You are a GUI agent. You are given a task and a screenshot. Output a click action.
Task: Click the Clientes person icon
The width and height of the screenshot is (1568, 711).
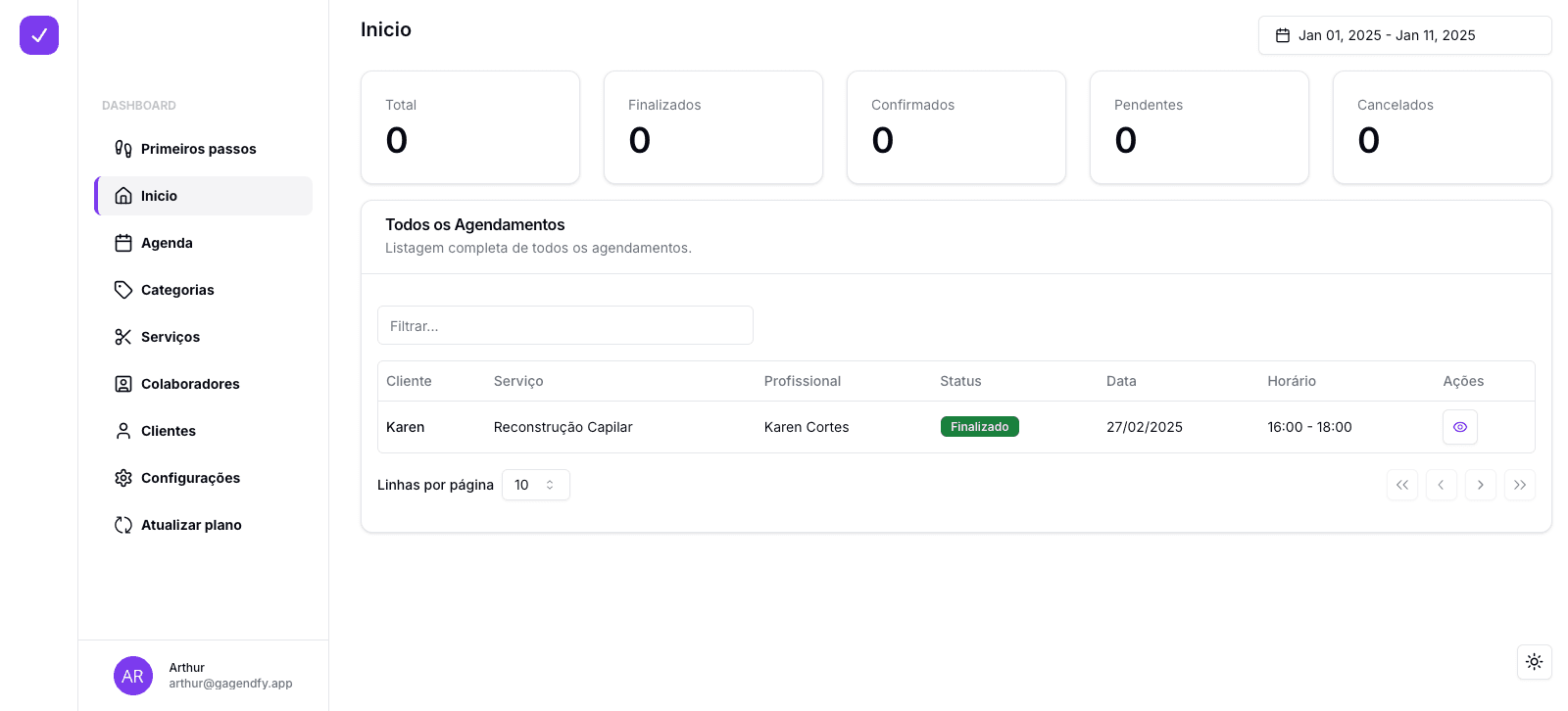click(123, 431)
